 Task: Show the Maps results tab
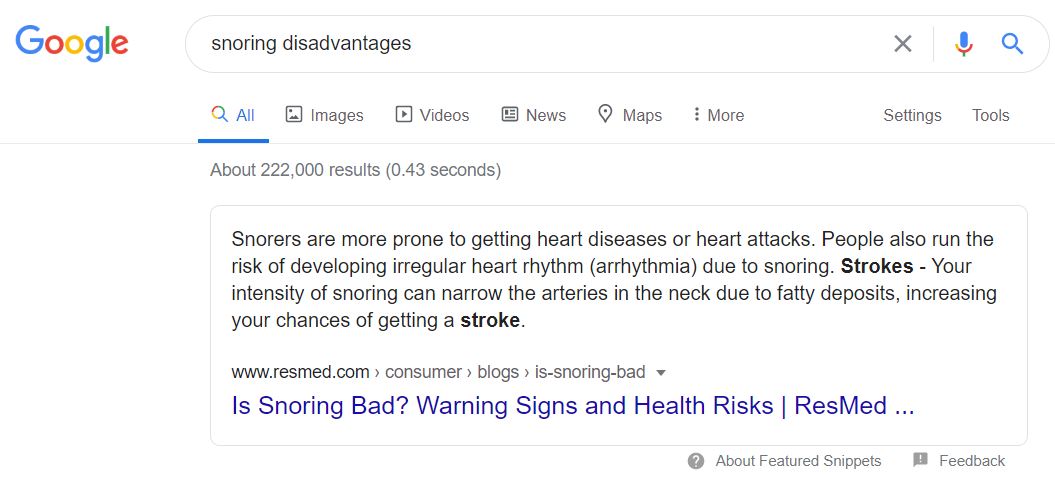[630, 115]
